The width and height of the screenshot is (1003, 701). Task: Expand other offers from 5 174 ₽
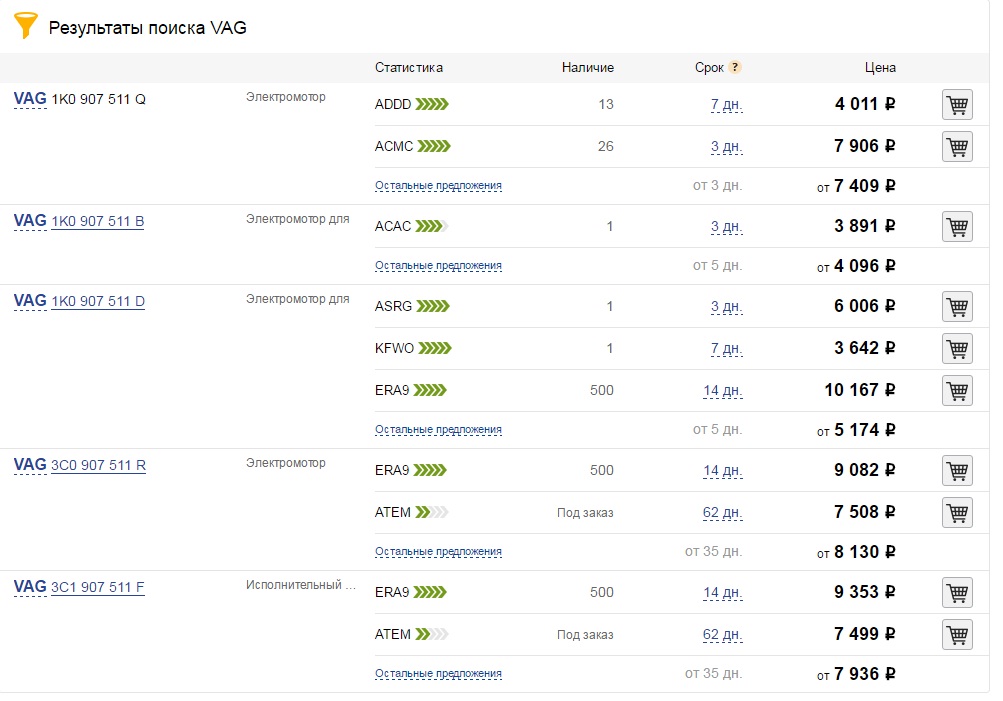438,429
